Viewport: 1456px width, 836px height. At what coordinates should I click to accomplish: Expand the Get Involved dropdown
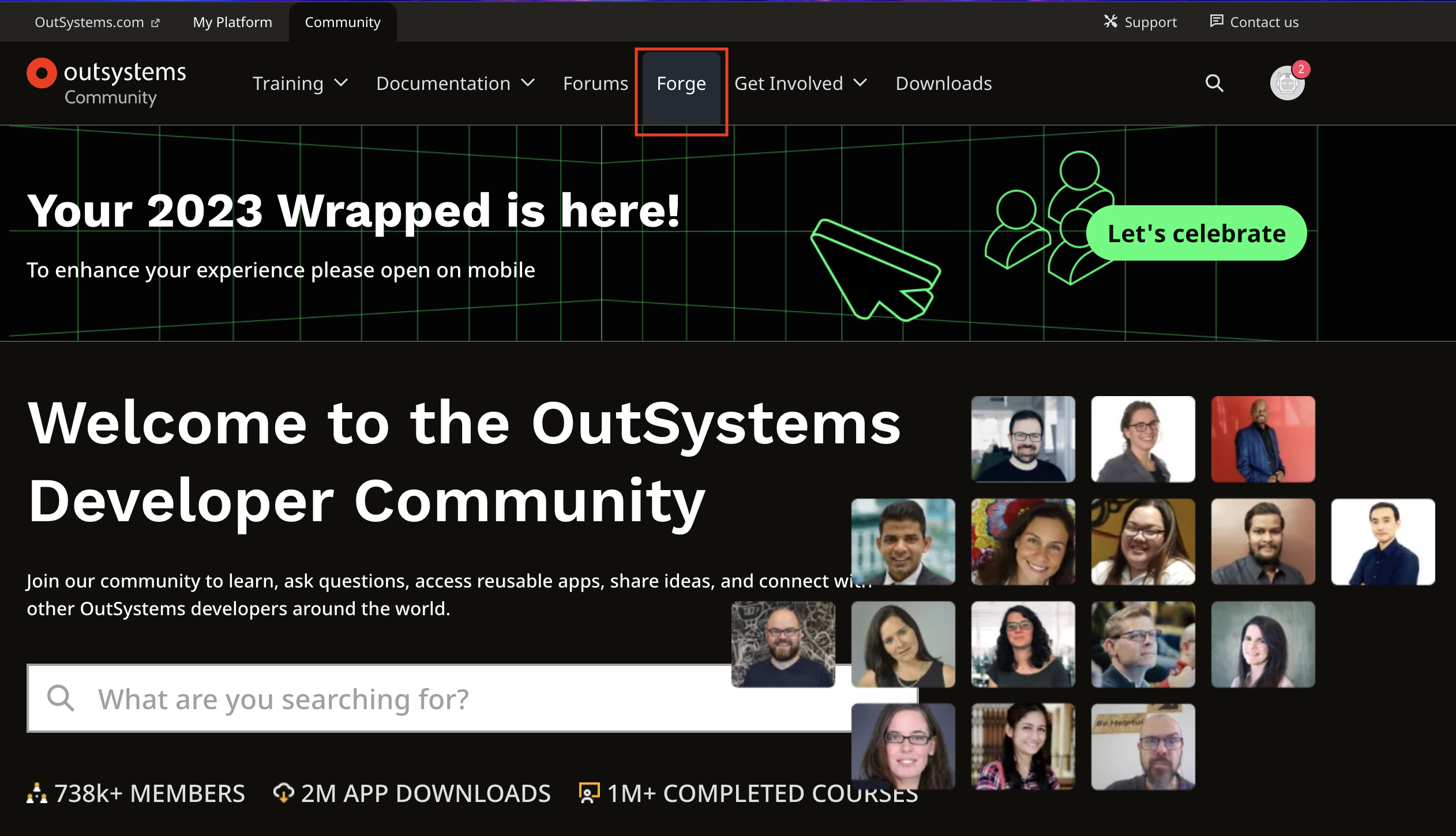pyautogui.click(x=800, y=84)
